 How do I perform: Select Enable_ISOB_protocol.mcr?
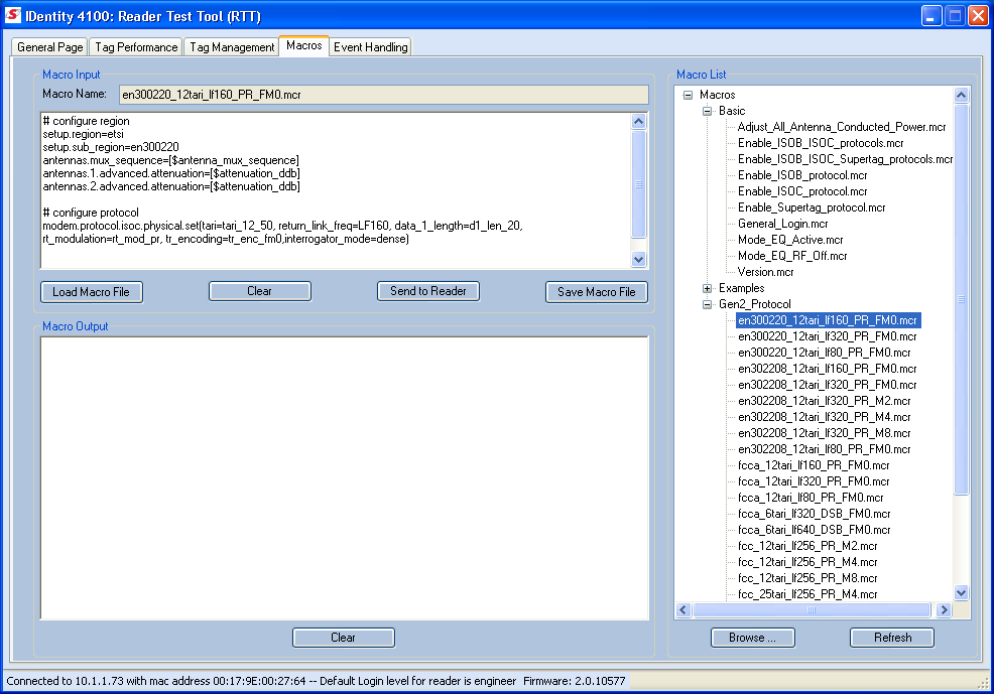802,176
